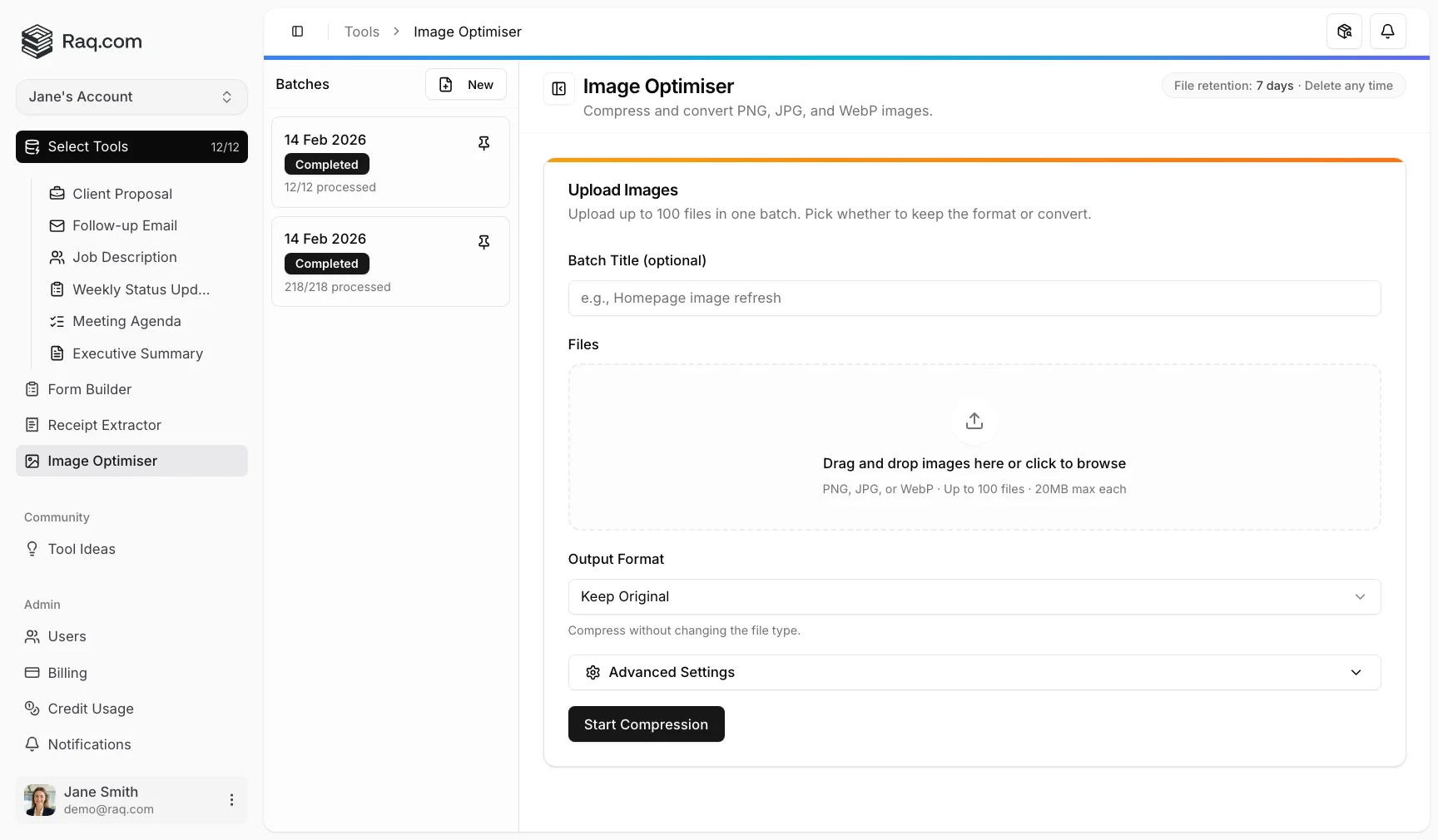Click the package icon beside the bell
1438x840 pixels.
1344,32
